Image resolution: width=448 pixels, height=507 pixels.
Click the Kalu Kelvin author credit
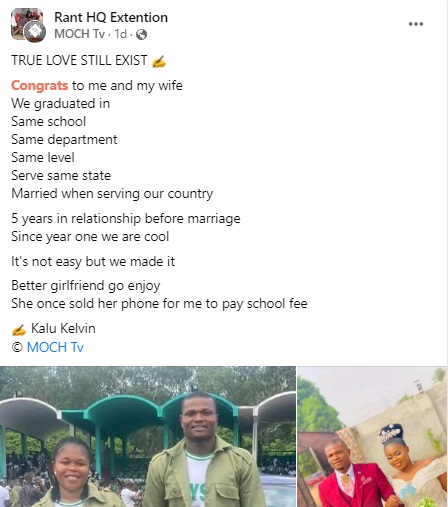63,329
